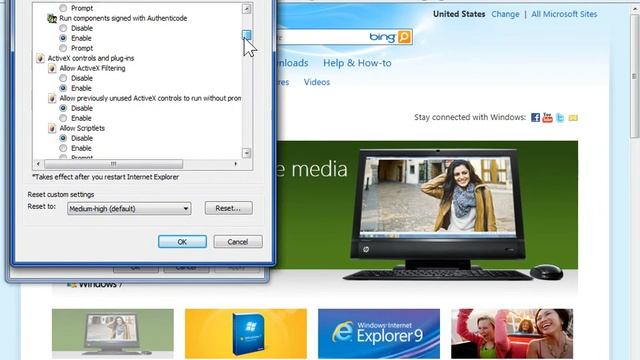Screen dimensions: 640x360
Task: Open the Windows 7 box thumbnail
Action: click(246, 333)
